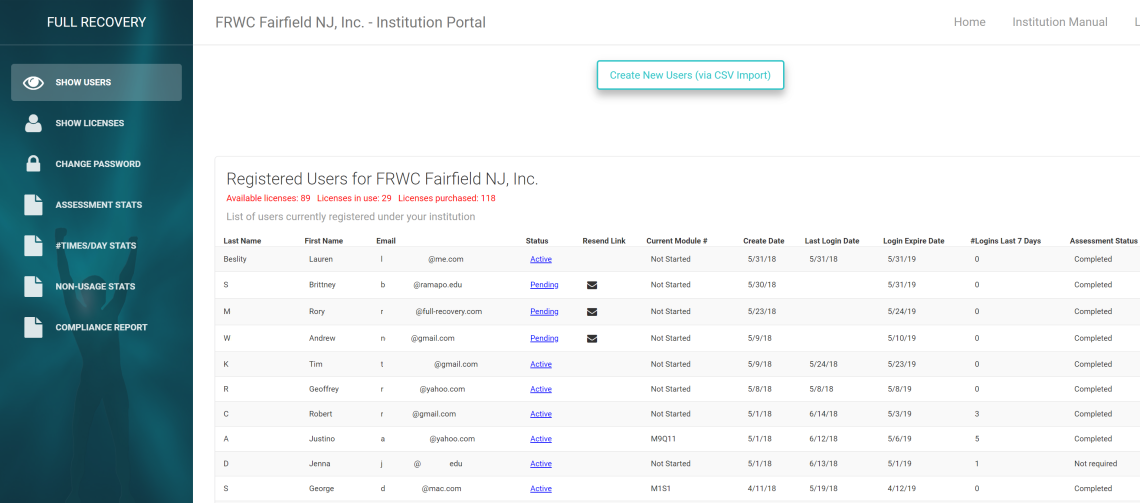Click the Current Module # column header

[x=677, y=241]
